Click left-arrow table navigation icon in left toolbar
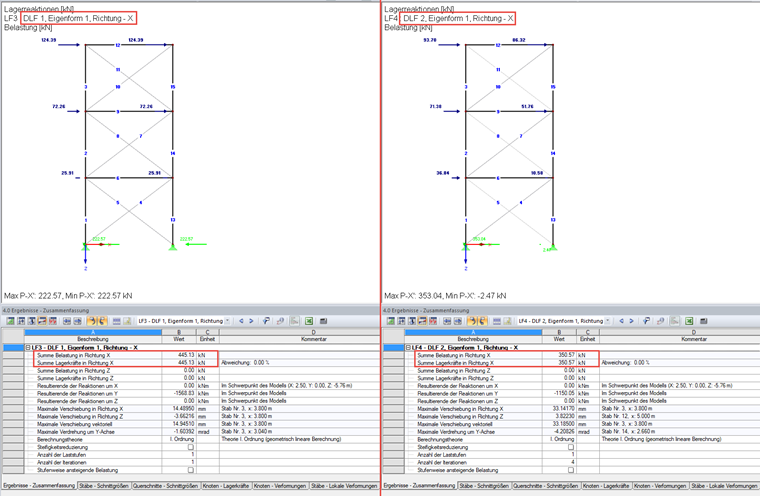This screenshot has height=496, width=760. [67, 321]
